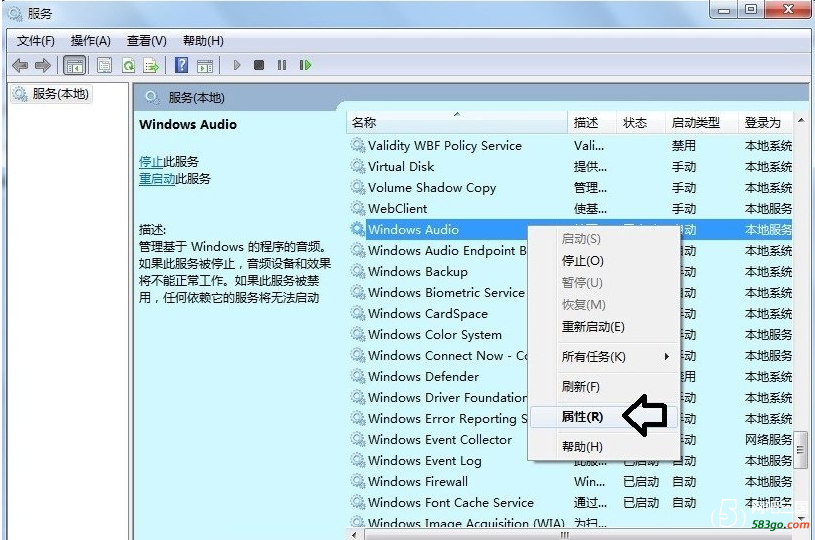Select the Windows Error Reporting Service row
Image resolution: width=815 pixels, height=540 pixels.
click(438, 418)
